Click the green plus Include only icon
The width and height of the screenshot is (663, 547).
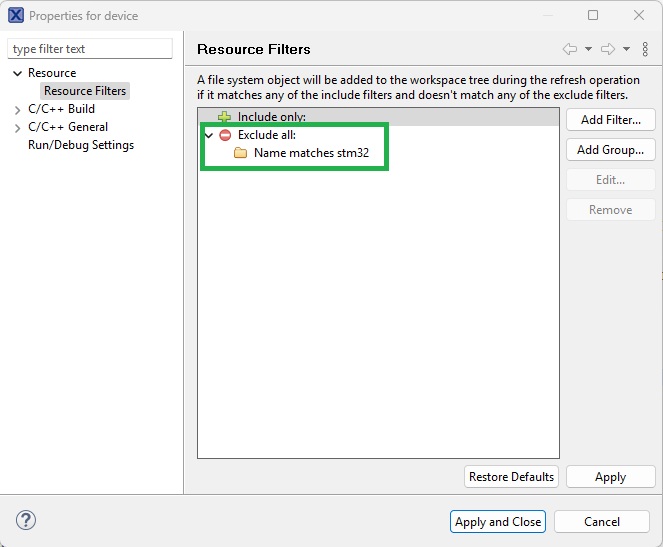click(x=225, y=117)
